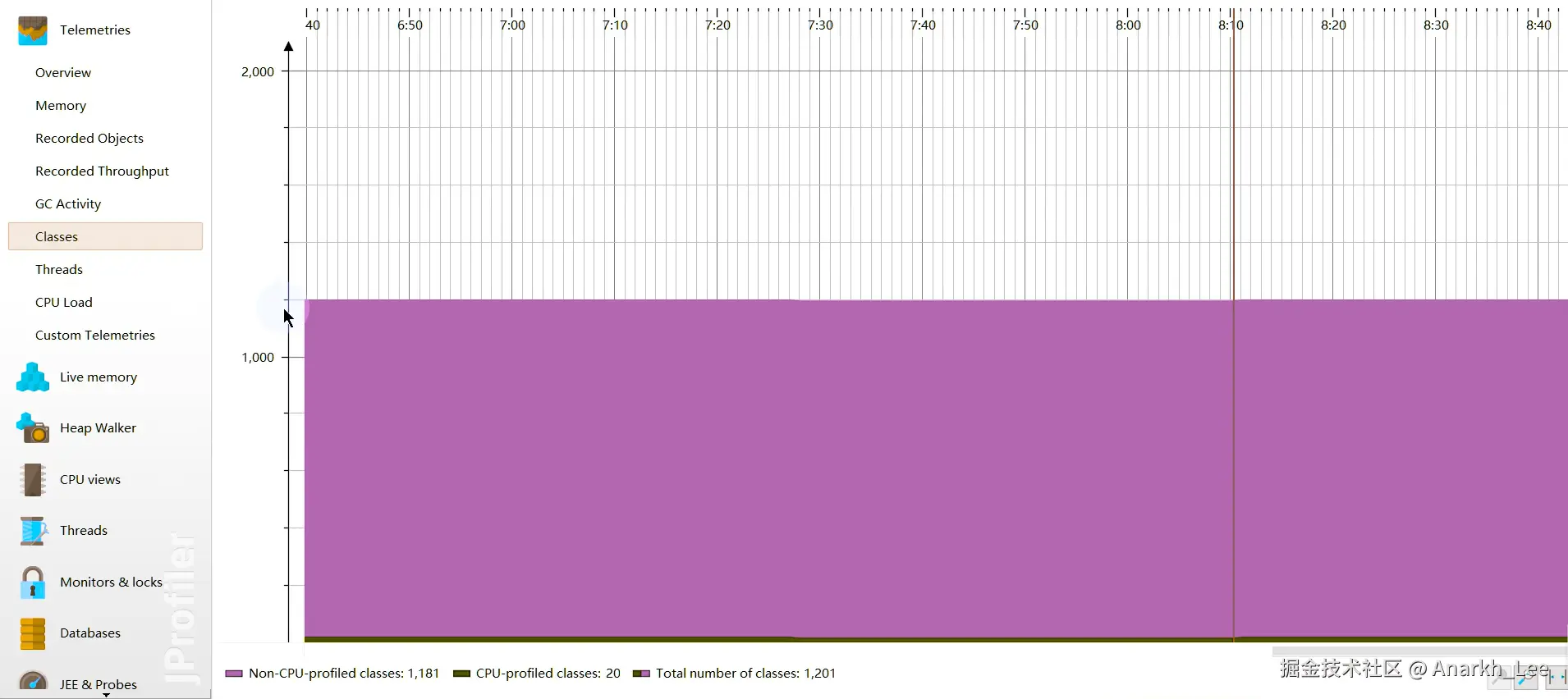The image size is (1568, 699).
Task: Click the 7:40 time axis label
Action: click(923, 25)
